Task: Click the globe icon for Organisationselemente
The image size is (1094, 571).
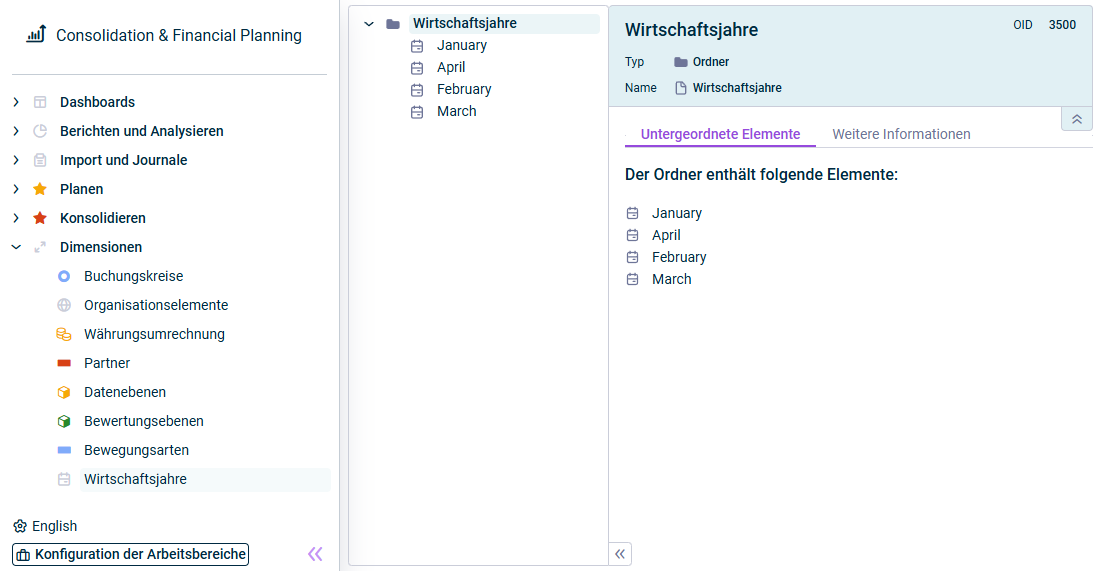Action: [x=63, y=305]
